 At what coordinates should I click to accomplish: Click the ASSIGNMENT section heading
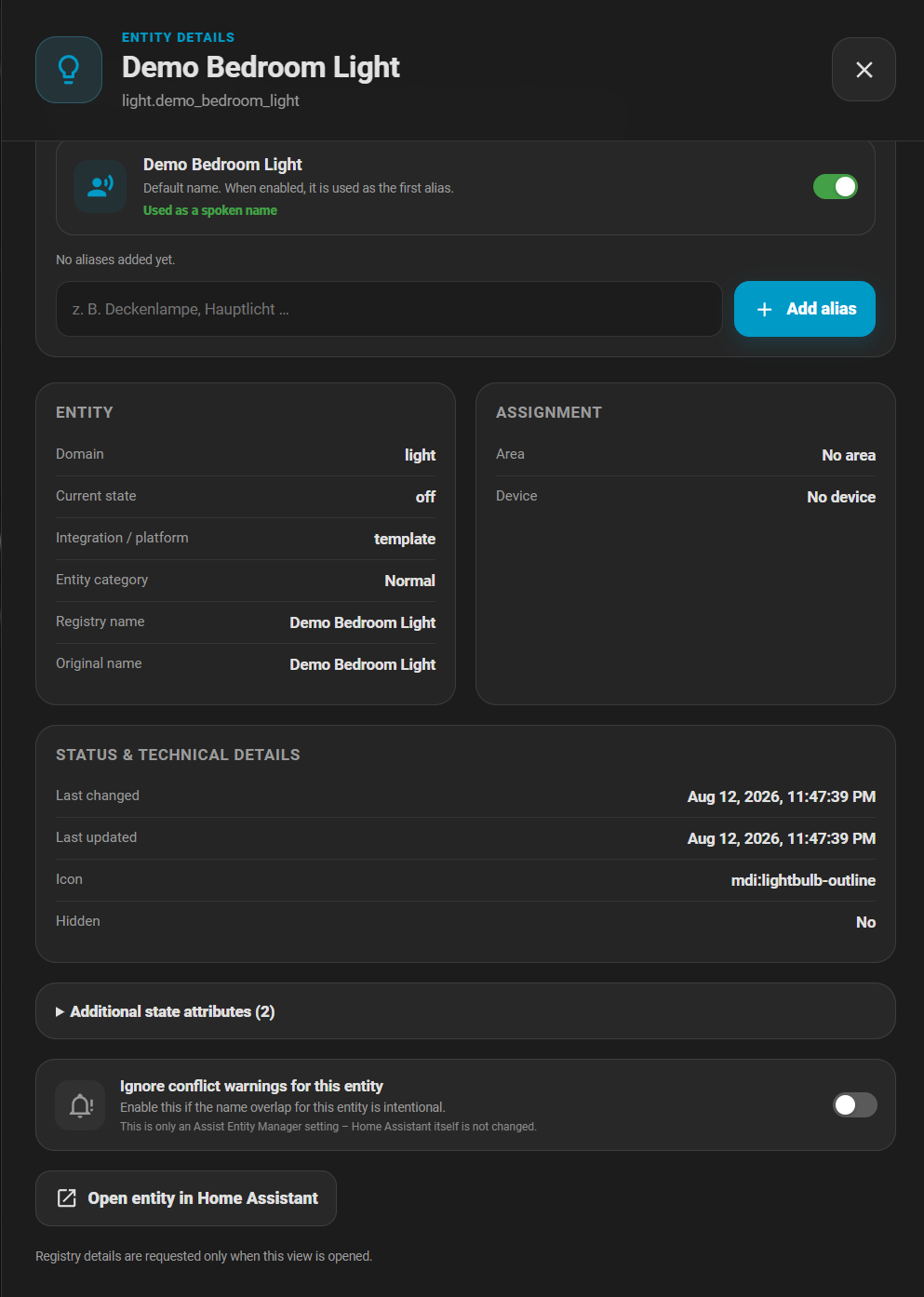549,412
